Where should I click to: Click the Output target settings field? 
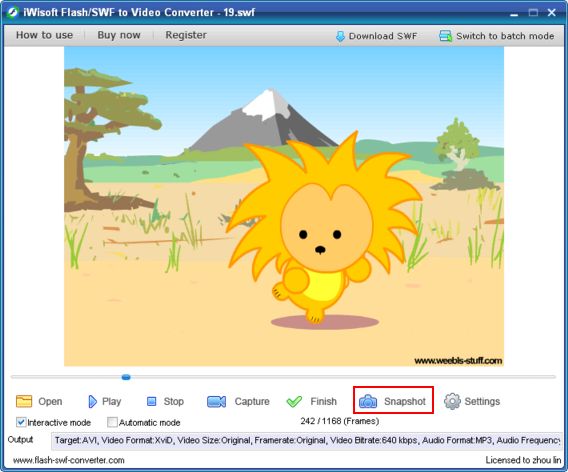[306, 440]
